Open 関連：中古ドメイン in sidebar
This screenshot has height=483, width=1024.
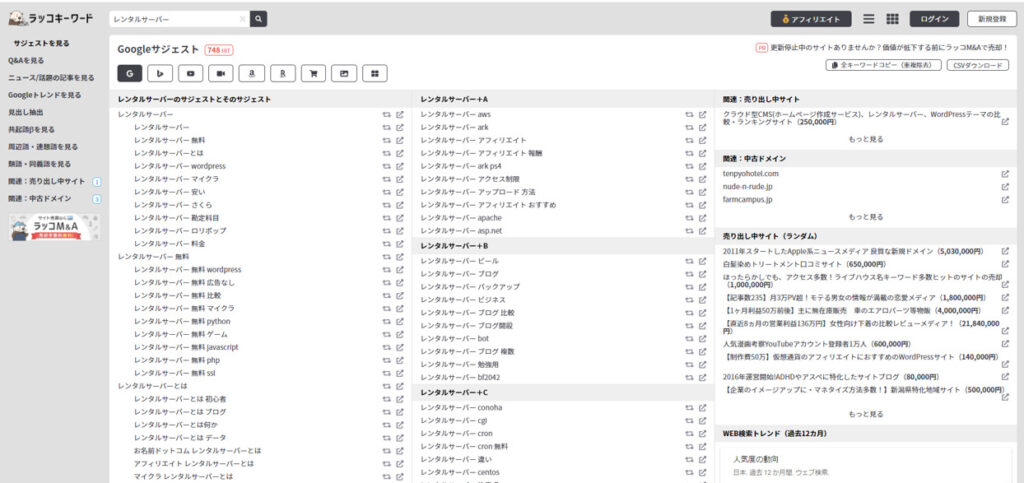coord(39,198)
